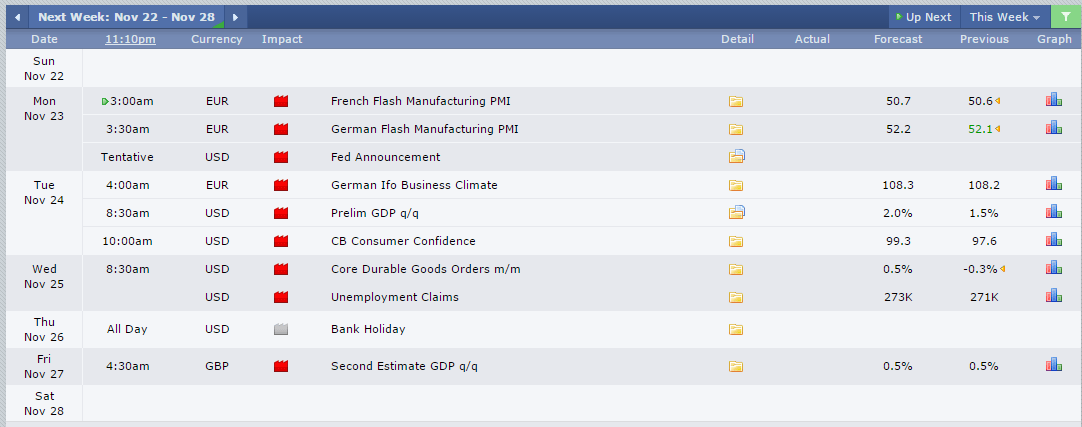
Task: Click the green filter funnel icon
Action: pyautogui.click(x=1065, y=17)
